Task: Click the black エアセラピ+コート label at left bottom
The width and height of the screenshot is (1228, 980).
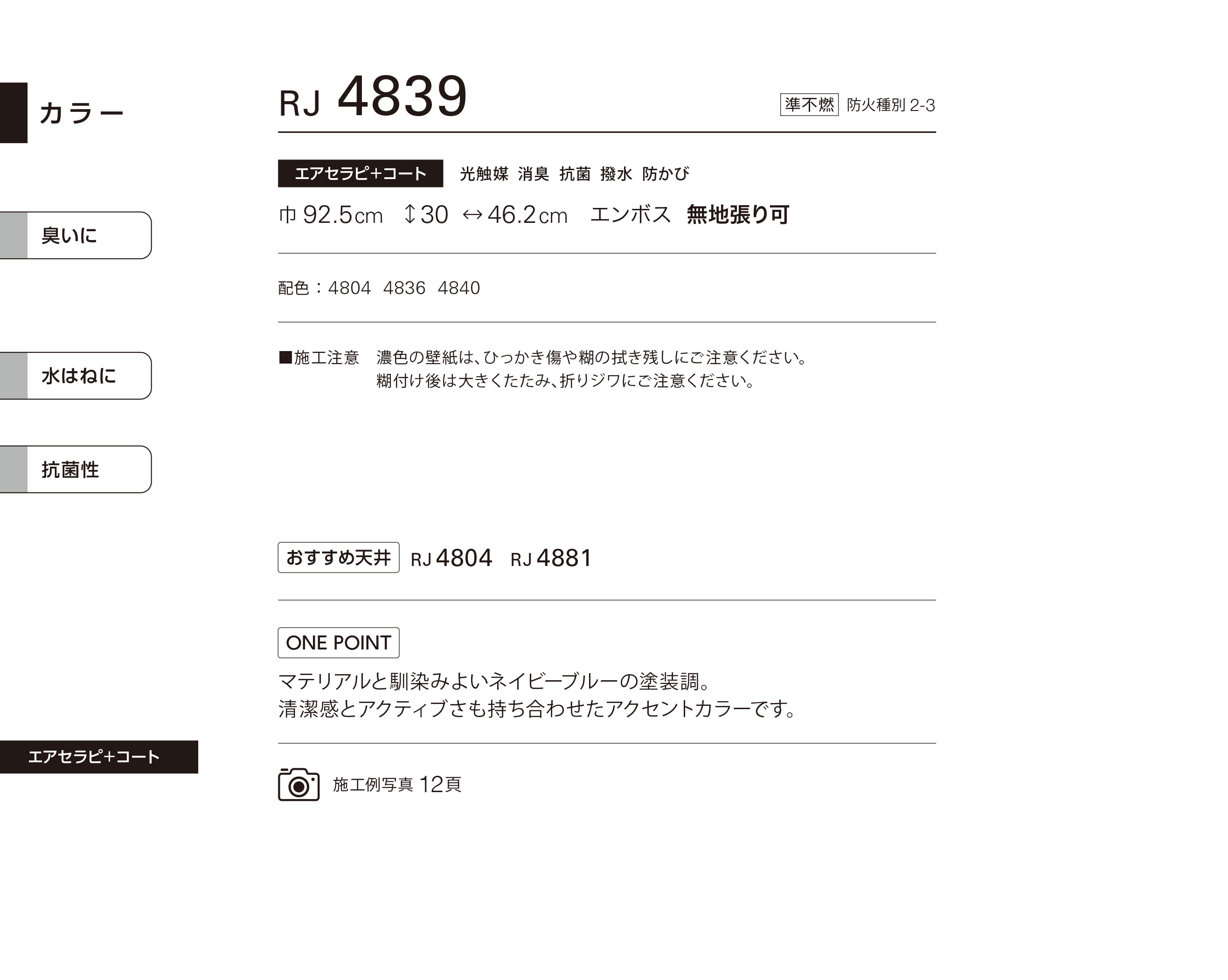Action: [x=99, y=757]
